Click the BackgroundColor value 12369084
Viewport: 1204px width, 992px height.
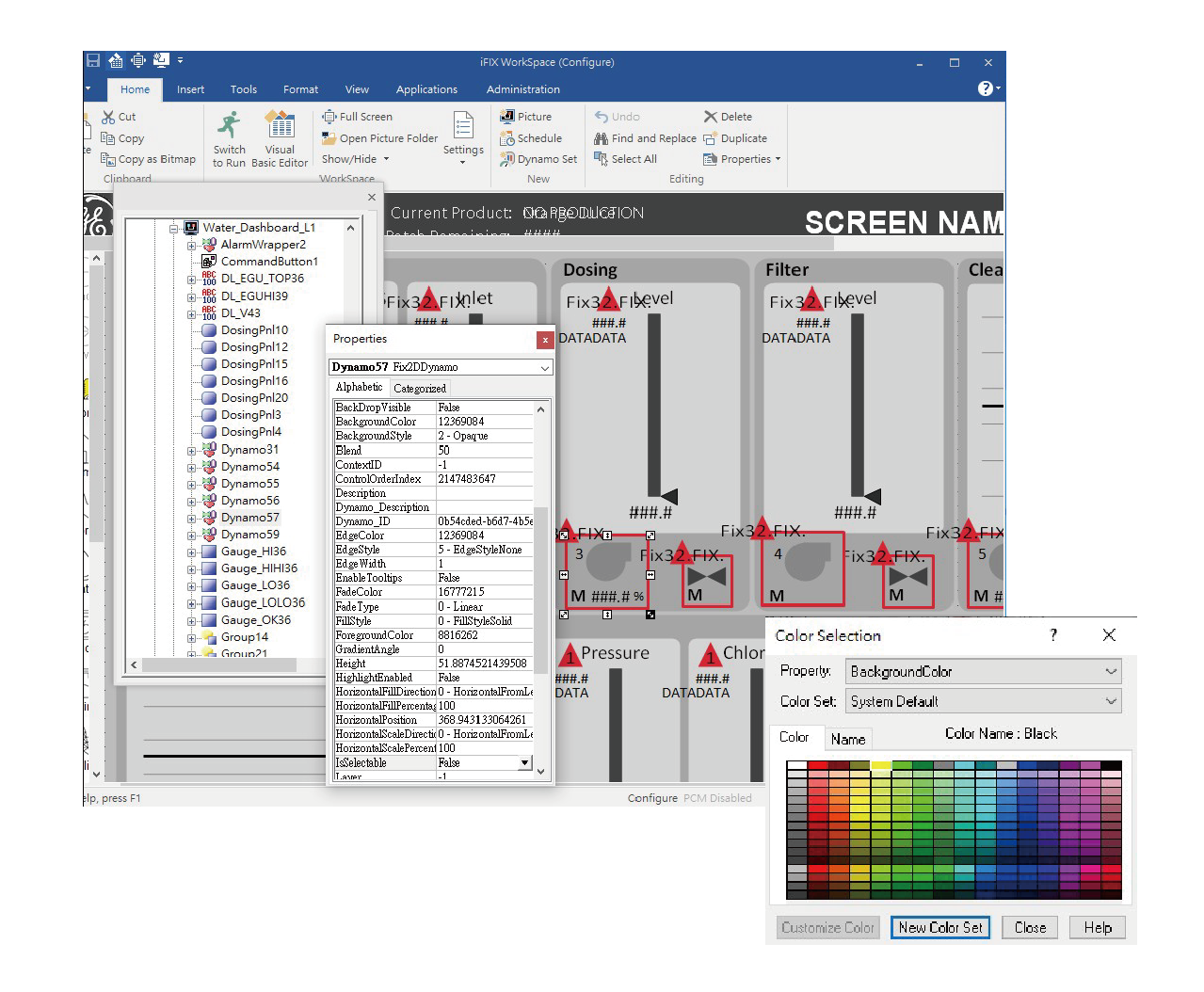pyautogui.click(x=485, y=422)
